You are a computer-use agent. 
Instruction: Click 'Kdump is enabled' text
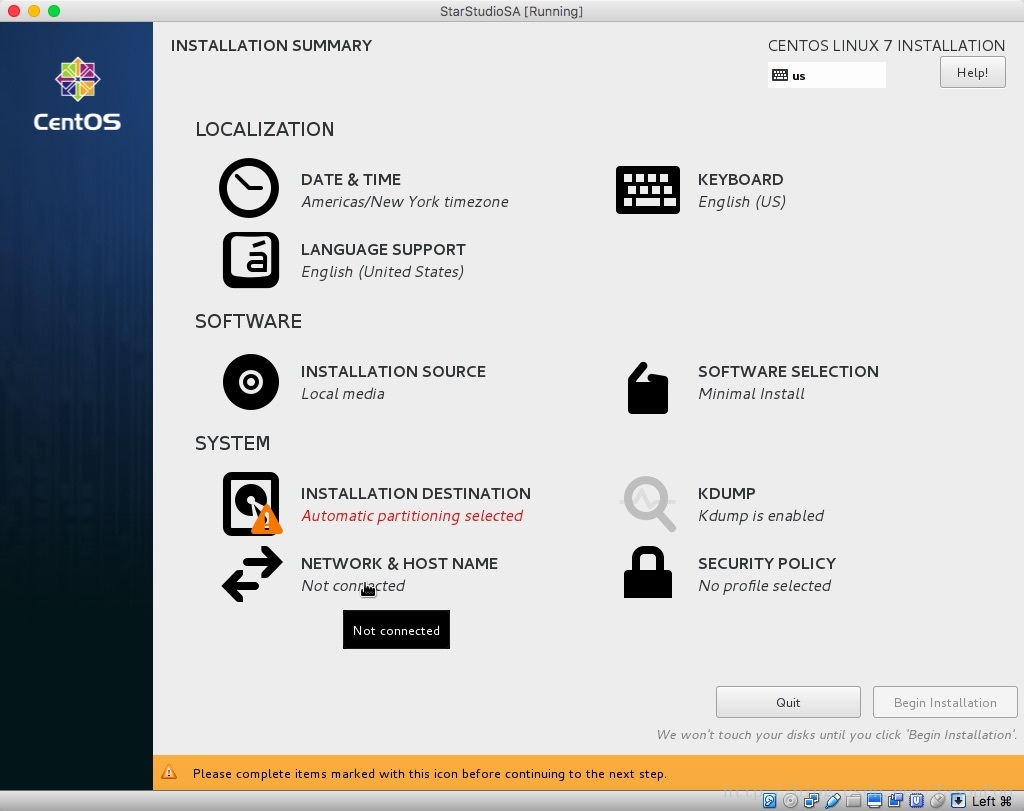pos(761,516)
